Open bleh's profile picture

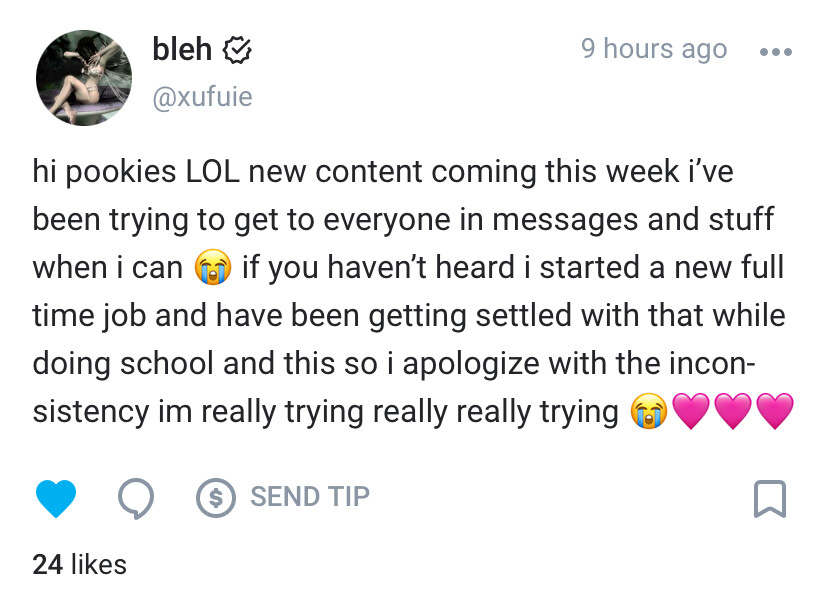pos(84,78)
